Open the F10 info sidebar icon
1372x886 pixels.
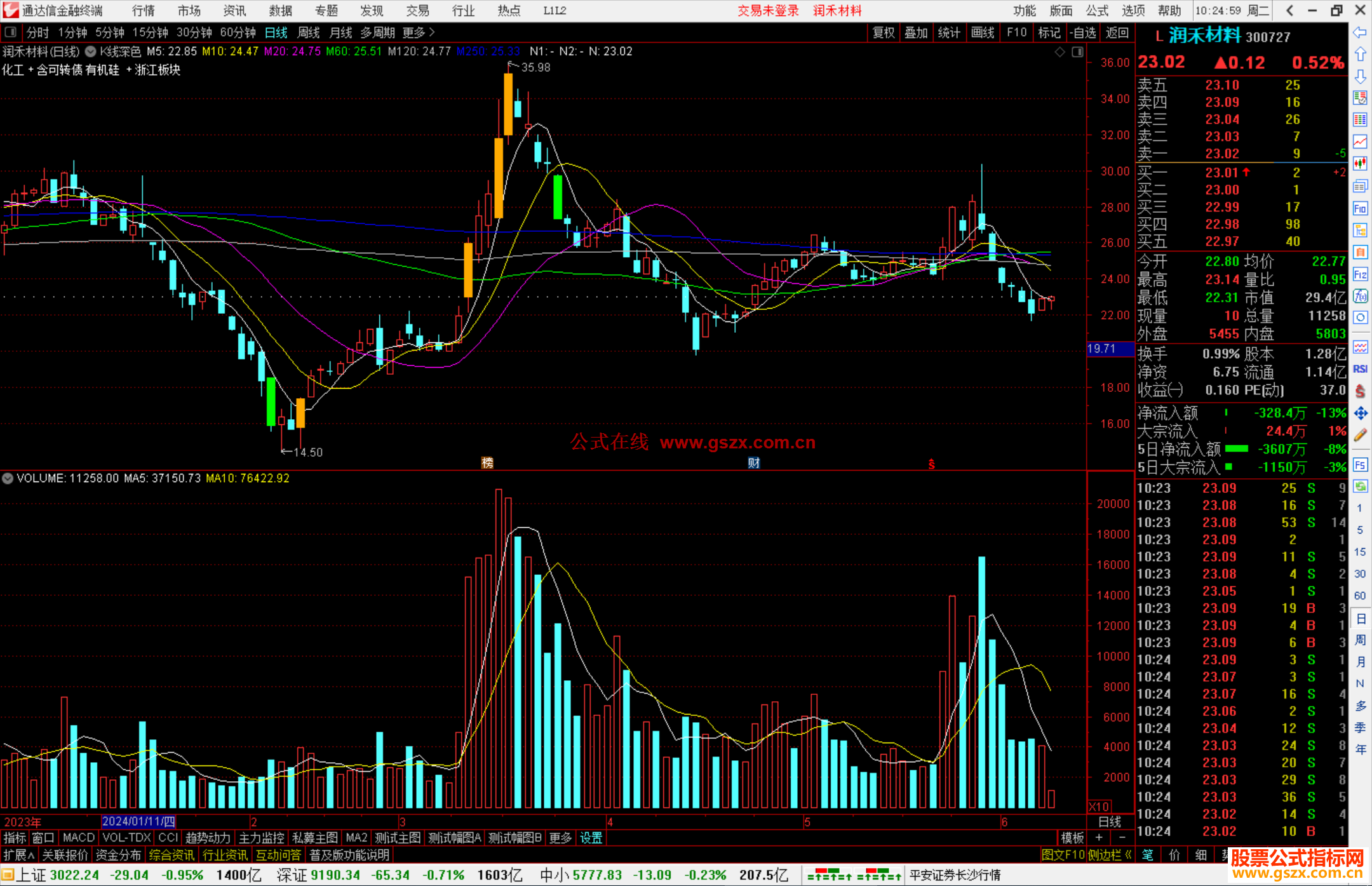(1360, 208)
